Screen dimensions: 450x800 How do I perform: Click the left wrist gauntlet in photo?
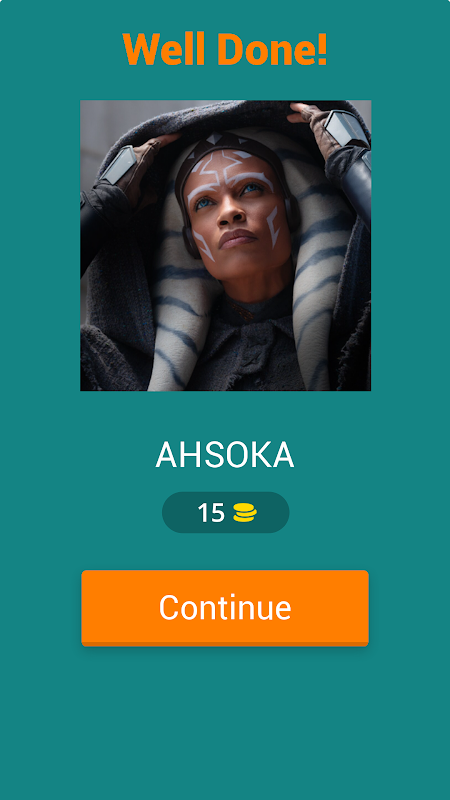[118, 164]
